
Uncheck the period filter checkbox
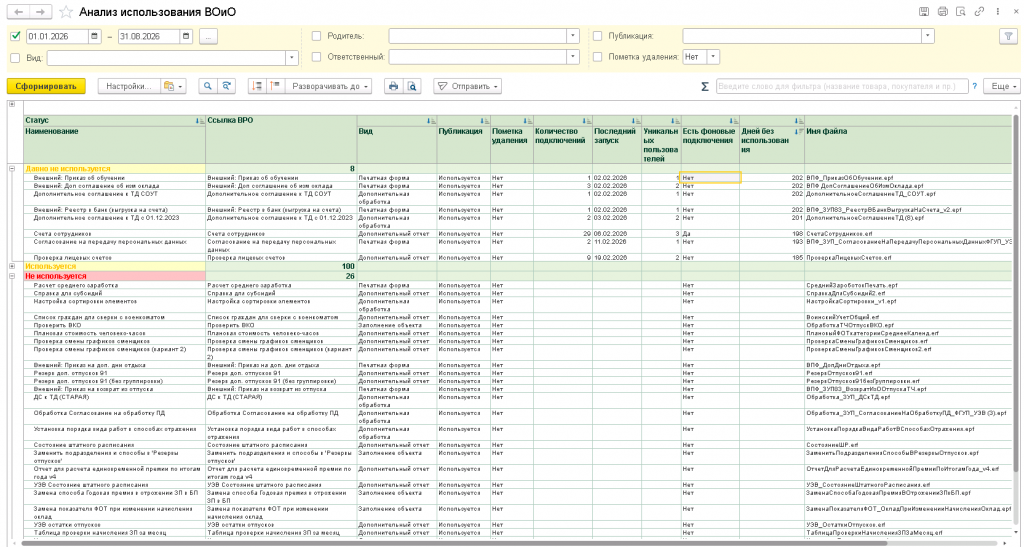coord(16,37)
